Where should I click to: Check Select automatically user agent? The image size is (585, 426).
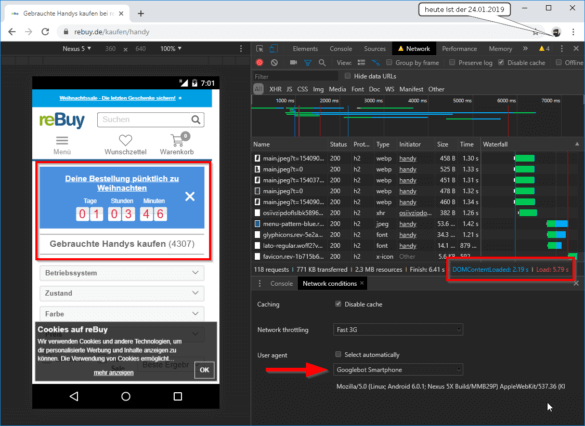[x=338, y=354]
